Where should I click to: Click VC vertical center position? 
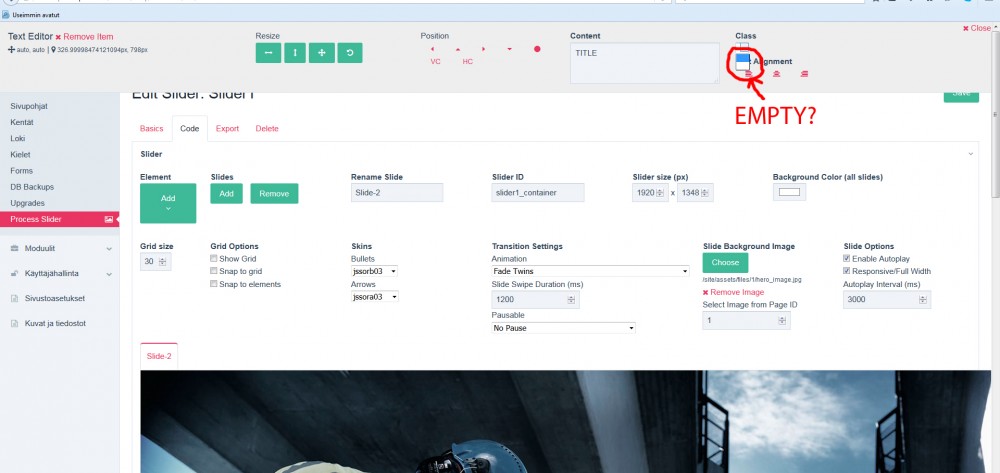436,62
